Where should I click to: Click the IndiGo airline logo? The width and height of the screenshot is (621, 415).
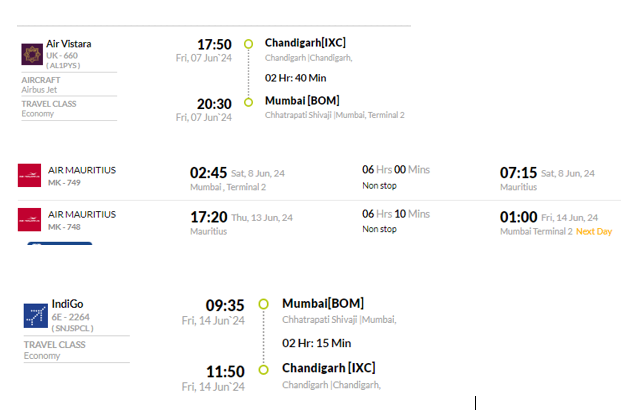coord(36,316)
